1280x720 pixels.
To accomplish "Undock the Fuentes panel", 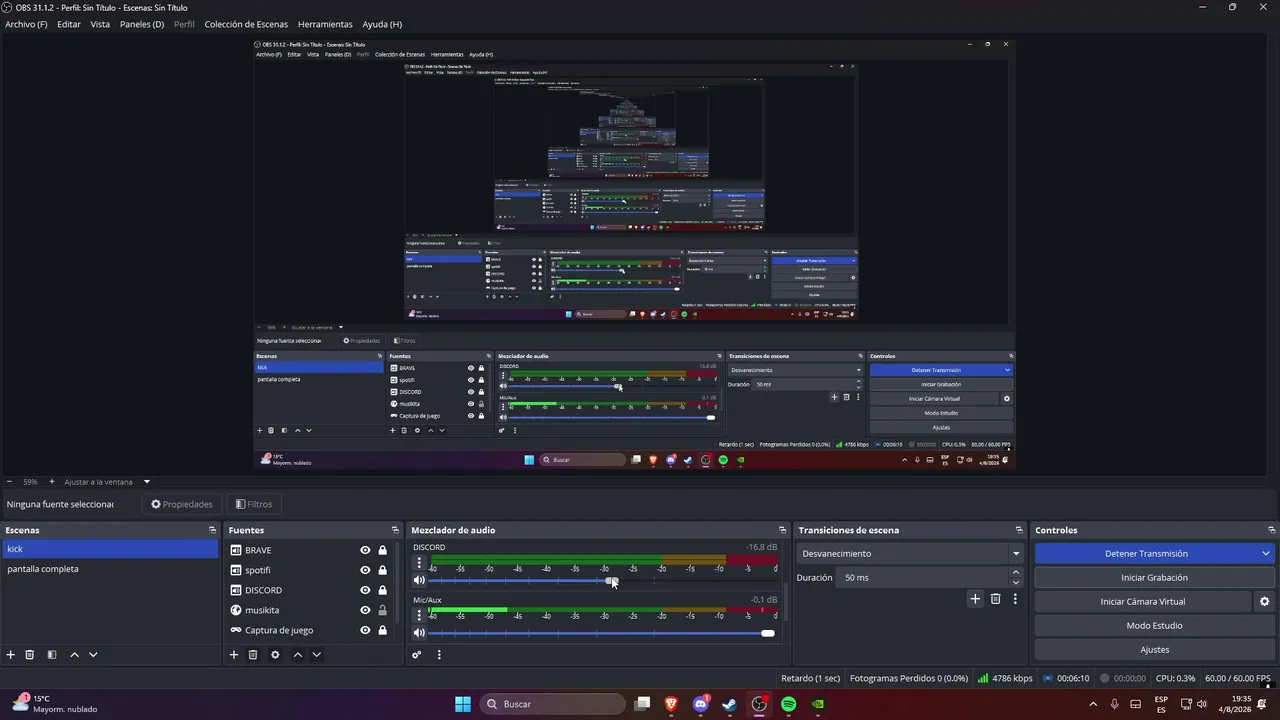I will click(x=395, y=530).
